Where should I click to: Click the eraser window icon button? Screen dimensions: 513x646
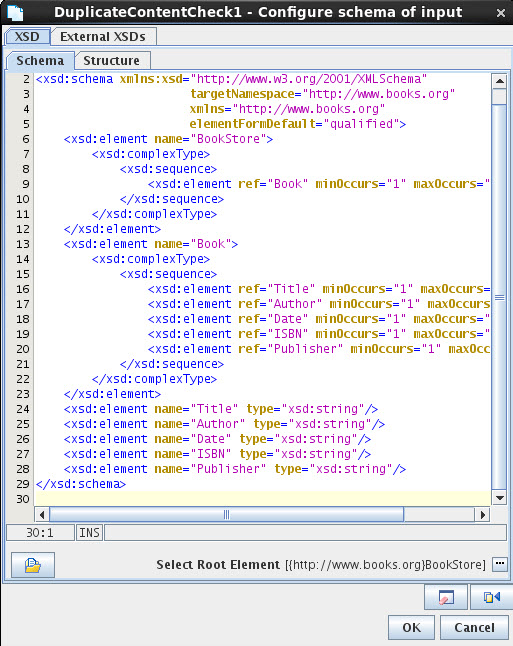pyautogui.click(x=446, y=597)
